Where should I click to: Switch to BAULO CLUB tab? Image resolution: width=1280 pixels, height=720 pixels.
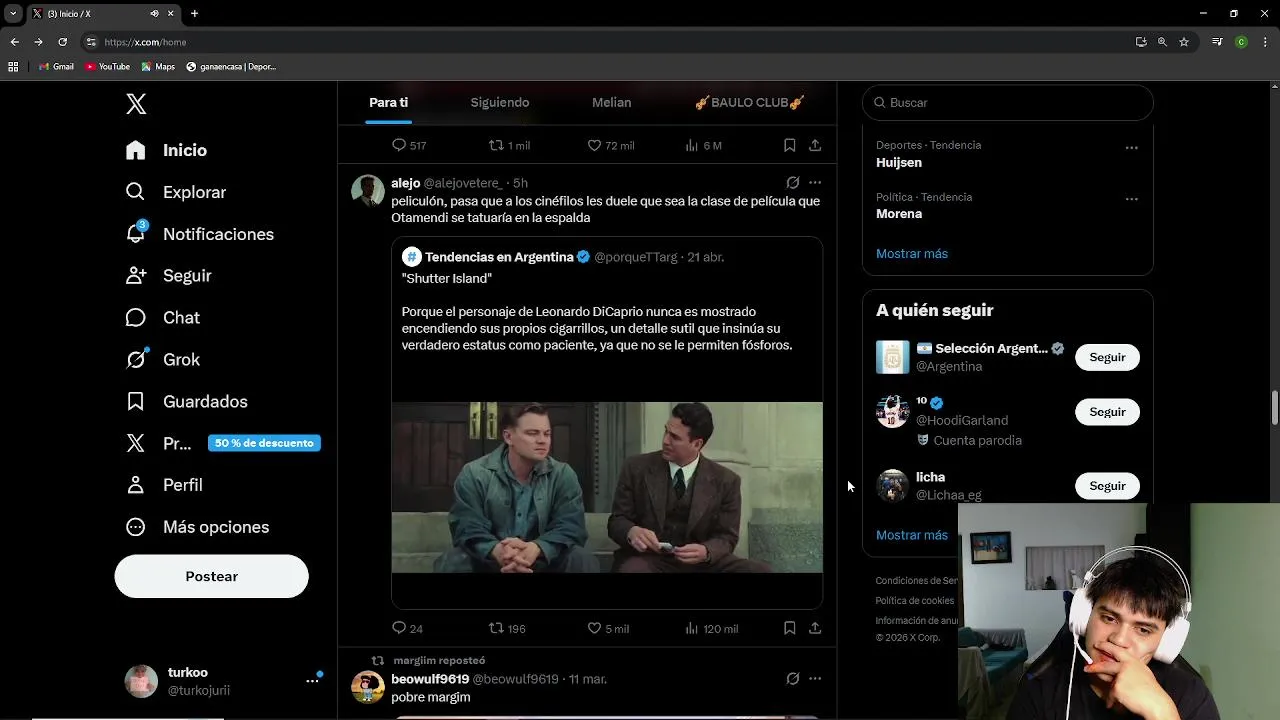(x=750, y=102)
